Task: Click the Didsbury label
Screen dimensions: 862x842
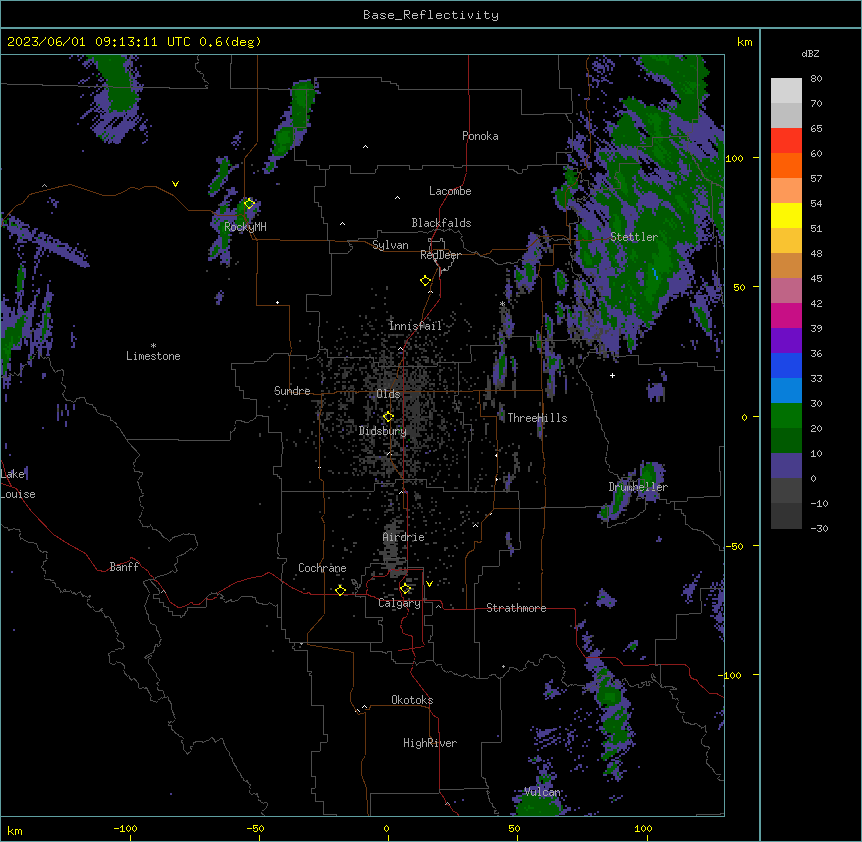Action: [383, 431]
